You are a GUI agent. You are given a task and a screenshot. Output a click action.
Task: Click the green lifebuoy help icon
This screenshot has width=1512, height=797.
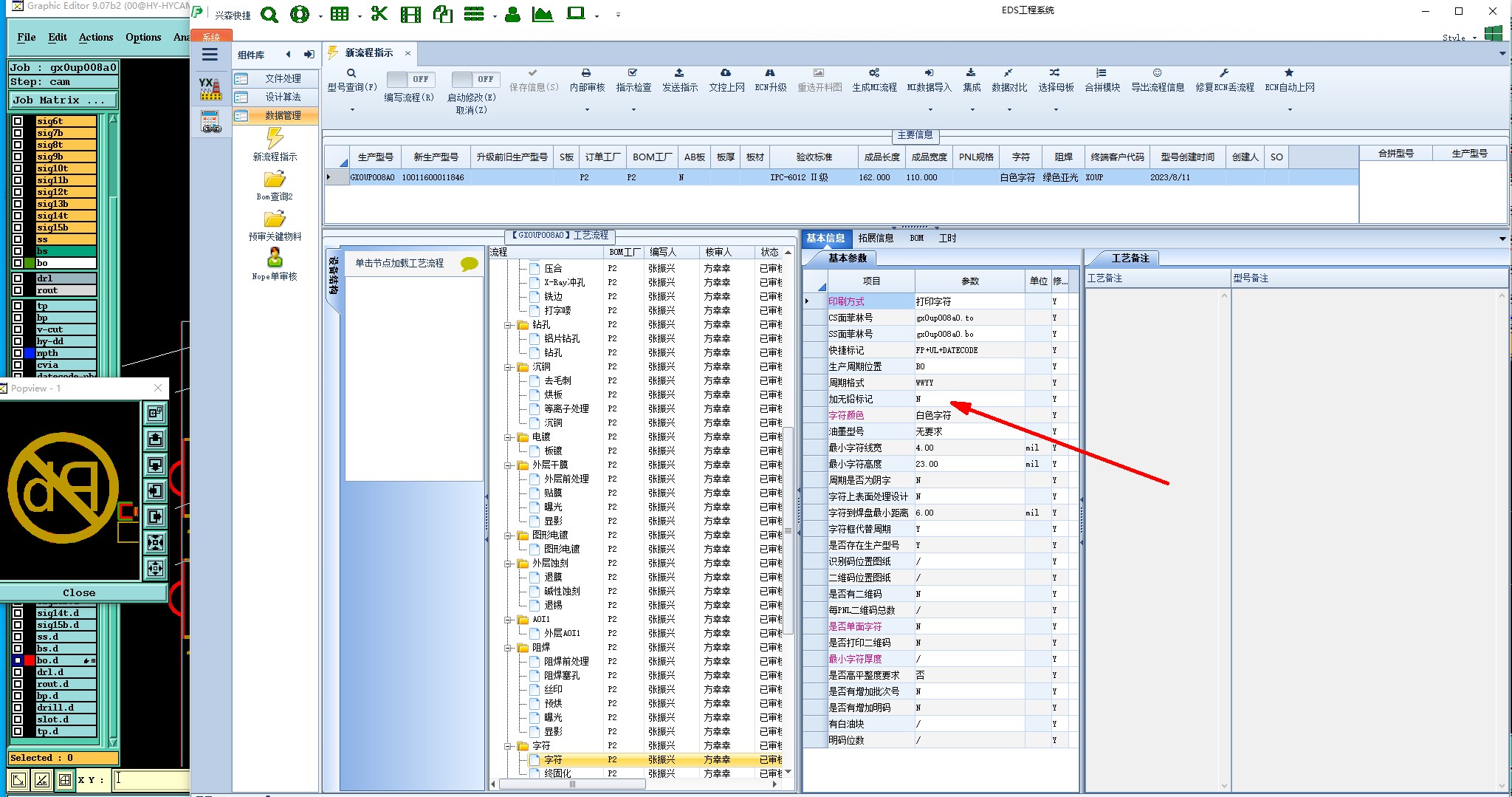tap(300, 15)
